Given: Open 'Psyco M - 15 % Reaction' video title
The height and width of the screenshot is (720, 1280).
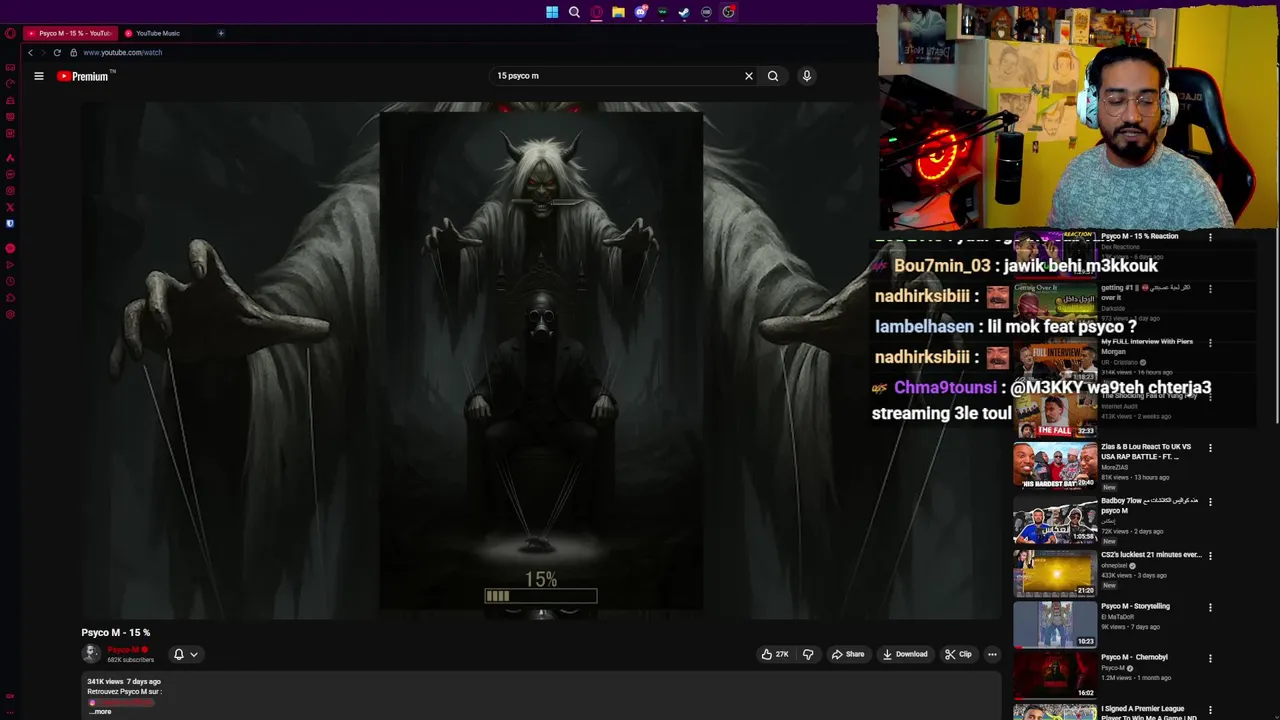Looking at the screenshot, I should pos(1139,236).
